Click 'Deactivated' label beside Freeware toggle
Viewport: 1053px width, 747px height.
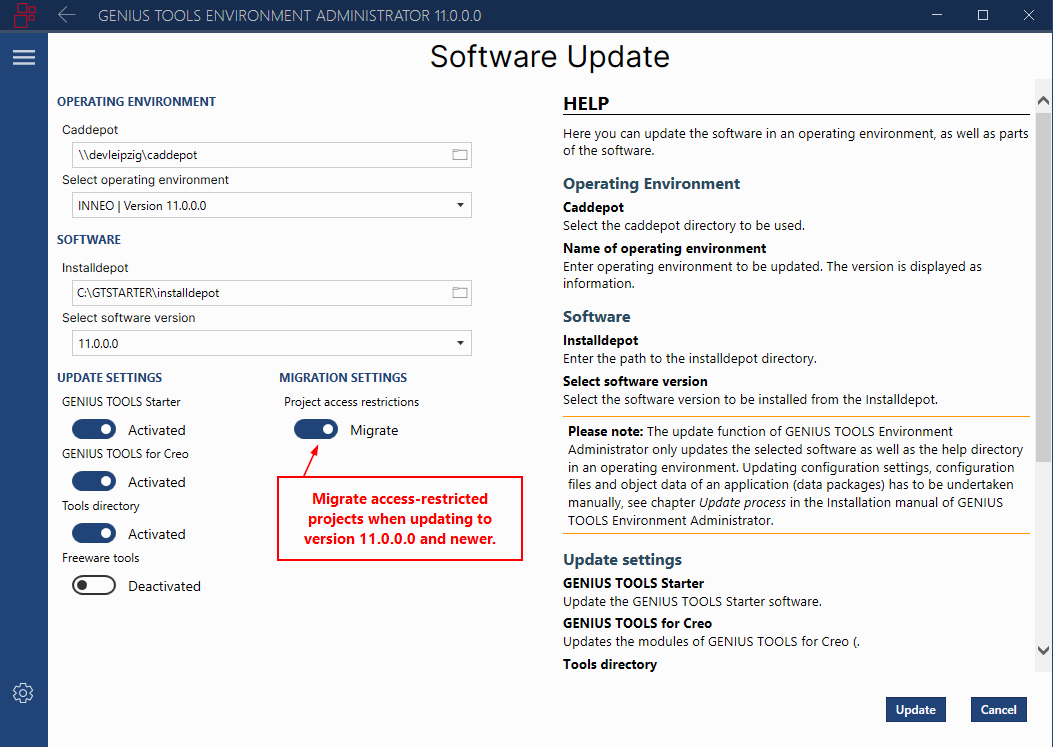coord(165,586)
